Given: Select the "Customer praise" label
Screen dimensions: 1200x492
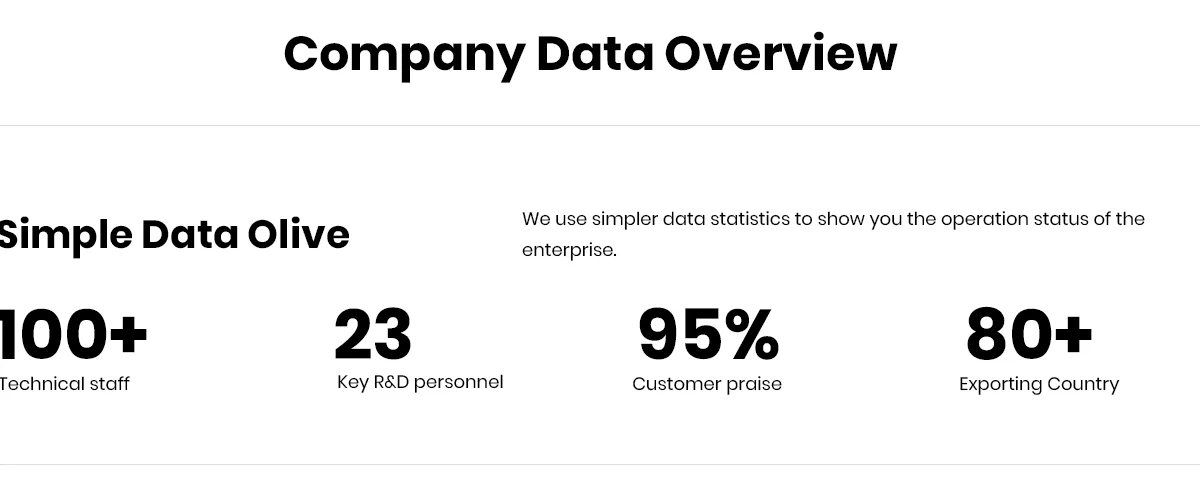Looking at the screenshot, I should click(x=707, y=384).
